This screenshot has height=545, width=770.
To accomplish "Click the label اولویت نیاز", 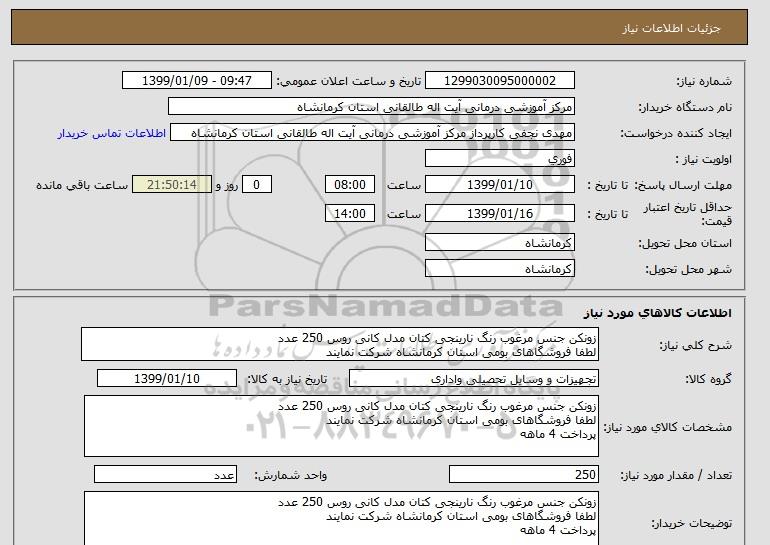I will [704, 160].
